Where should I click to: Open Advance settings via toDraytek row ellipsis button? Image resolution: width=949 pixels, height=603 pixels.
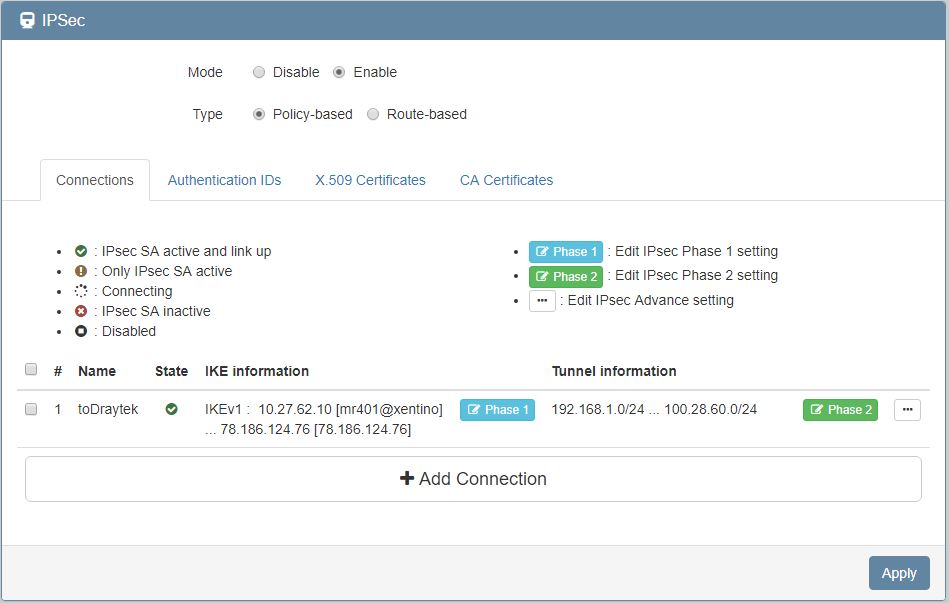tap(906, 409)
